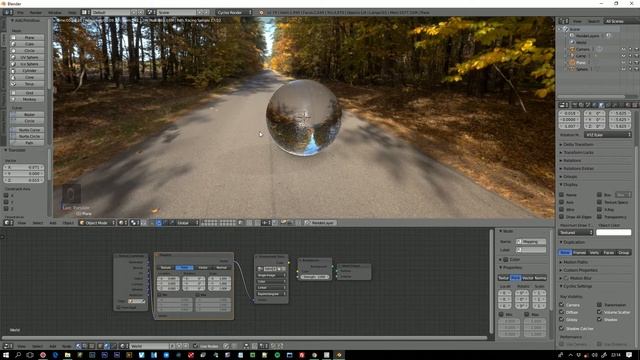This screenshot has width=640, height=360.
Task: Toggle Sphere visibility eye in outliner
Action: pos(623,69)
